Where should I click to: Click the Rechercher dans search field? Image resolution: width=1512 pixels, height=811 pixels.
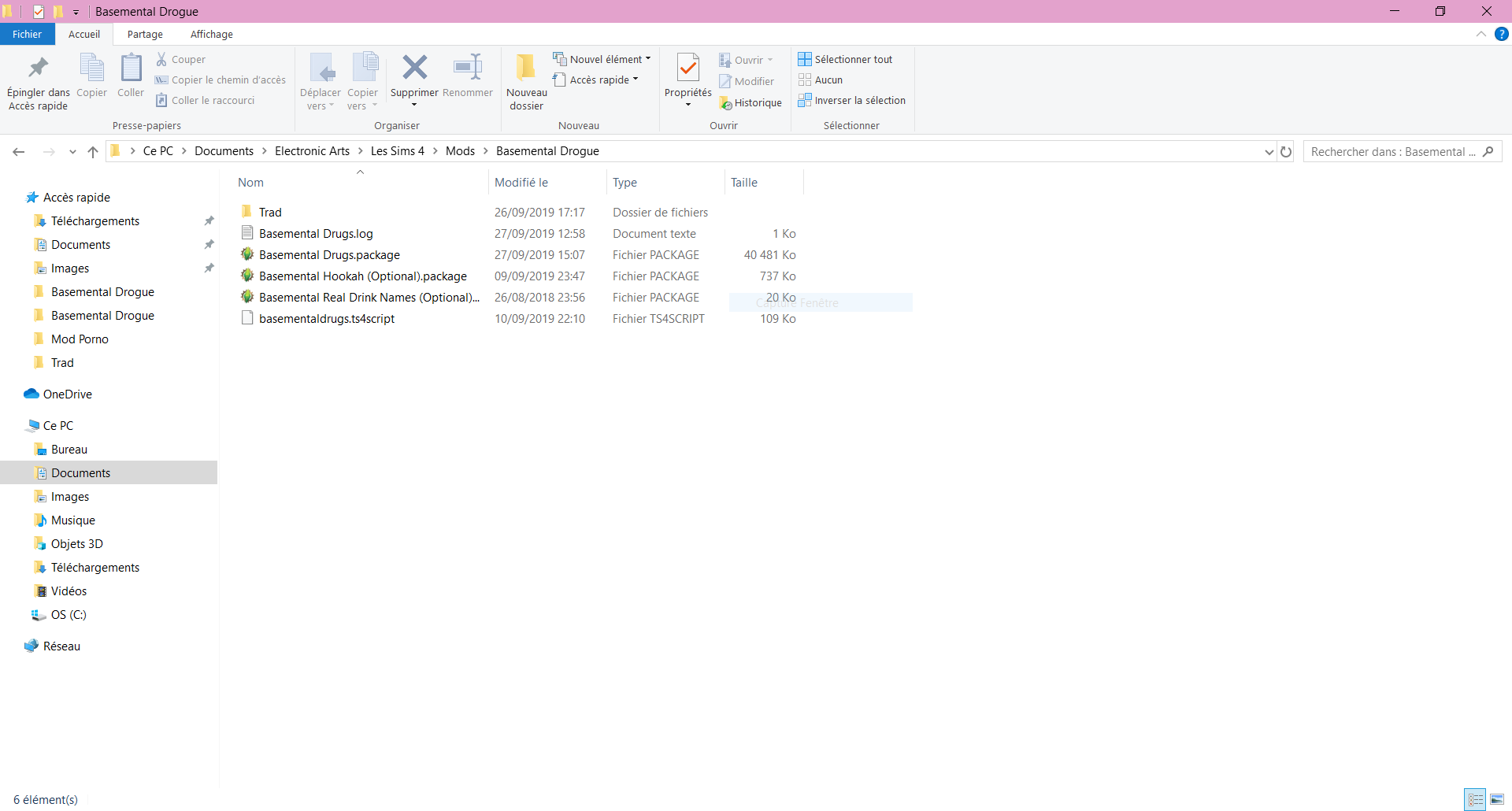(x=1403, y=151)
